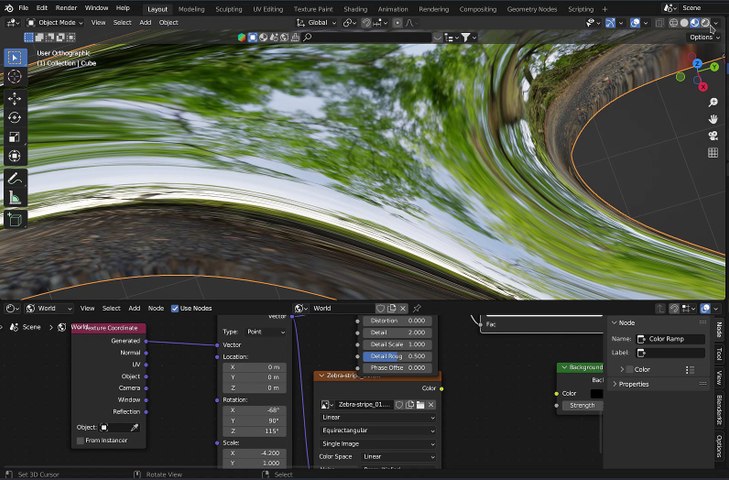Switch to perspective/orthographic grid gizmo
729x480 pixels.
713,153
